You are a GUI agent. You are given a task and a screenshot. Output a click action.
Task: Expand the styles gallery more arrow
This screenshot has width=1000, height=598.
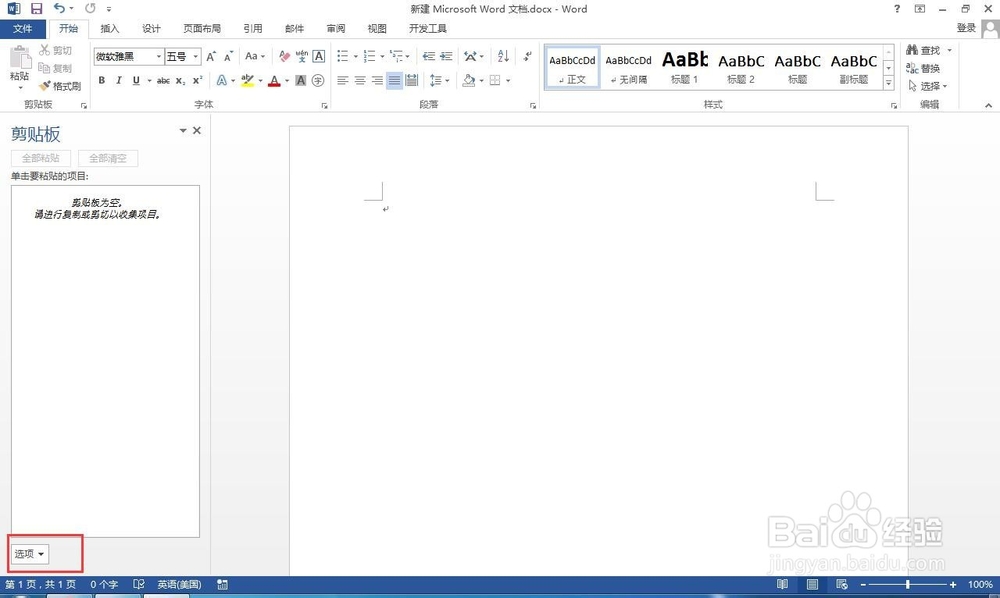(888, 82)
